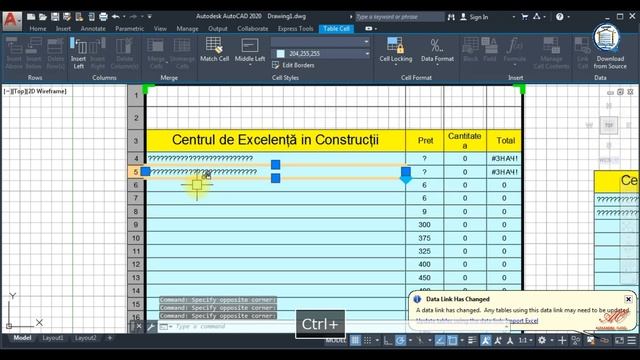
Task: Click the Data Format percent icon
Action: [x=436, y=45]
